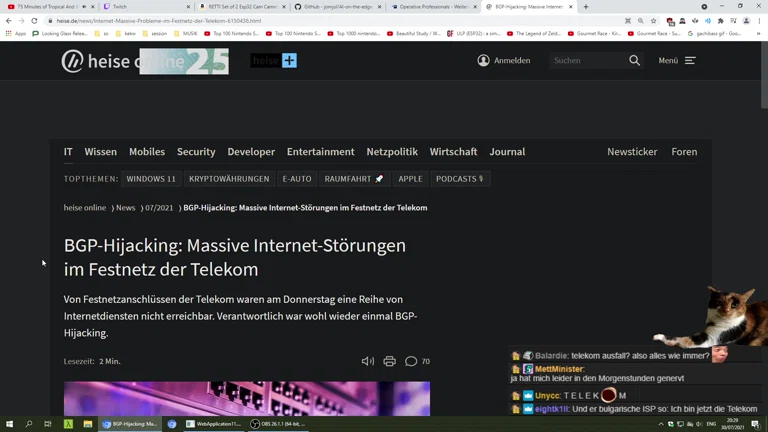
Task: Click the 07/2021 breadcrumb link
Action: (159, 208)
